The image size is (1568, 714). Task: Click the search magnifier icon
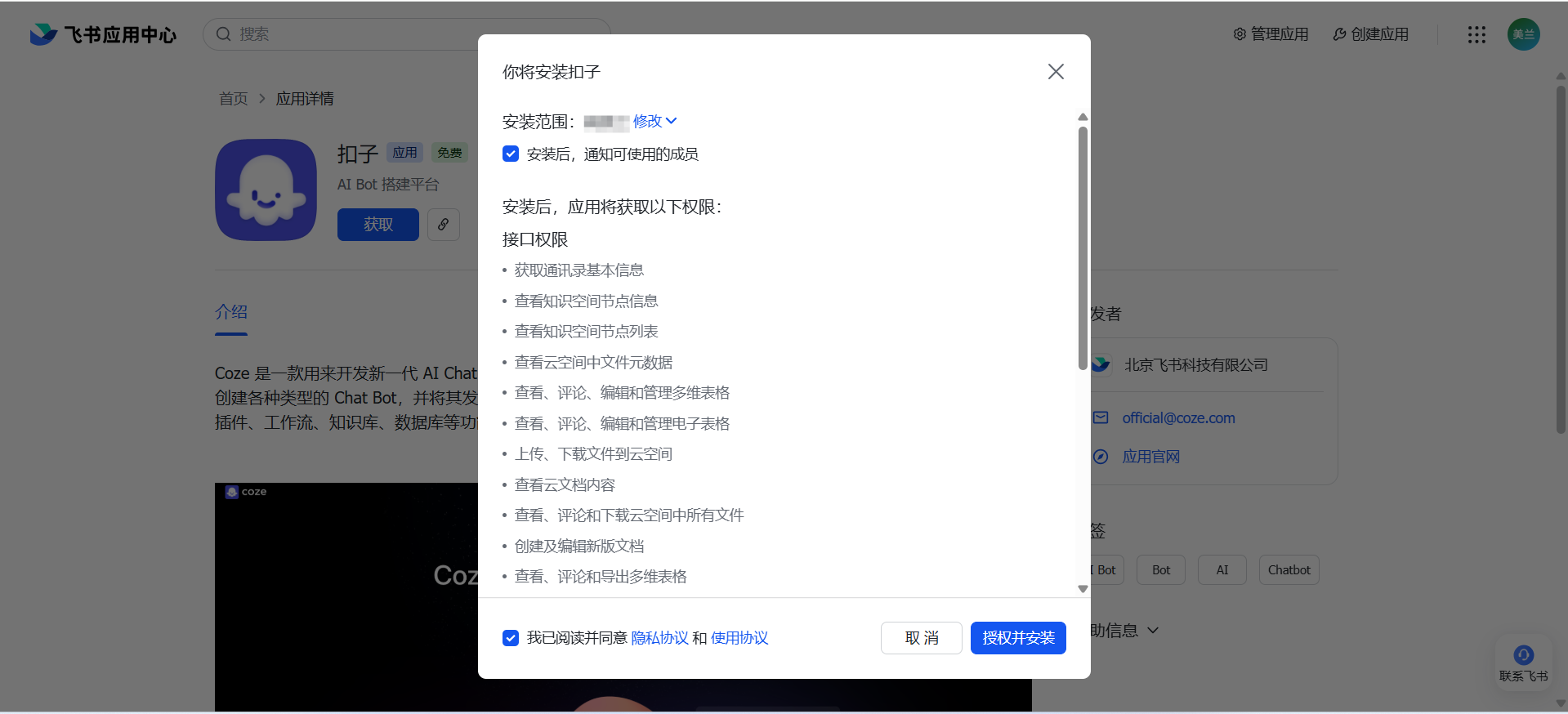point(223,34)
